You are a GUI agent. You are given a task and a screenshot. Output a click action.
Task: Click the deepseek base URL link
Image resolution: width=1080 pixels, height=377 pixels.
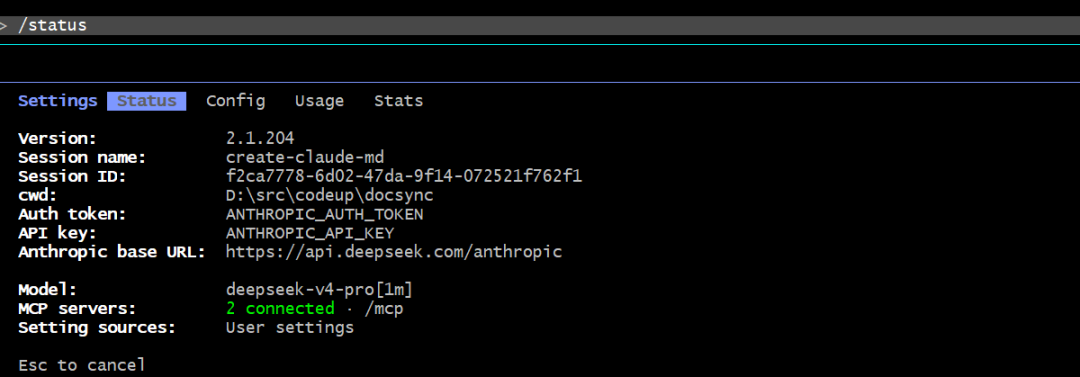[x=394, y=252]
